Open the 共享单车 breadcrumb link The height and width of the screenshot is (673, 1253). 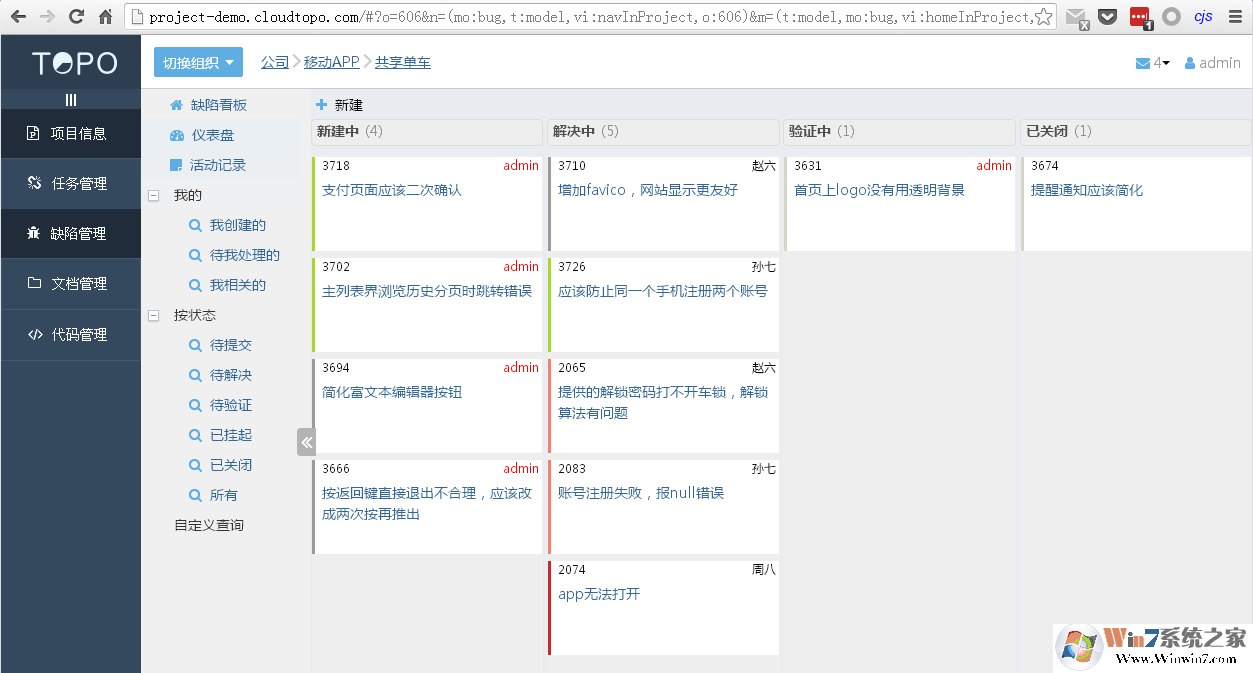click(405, 62)
